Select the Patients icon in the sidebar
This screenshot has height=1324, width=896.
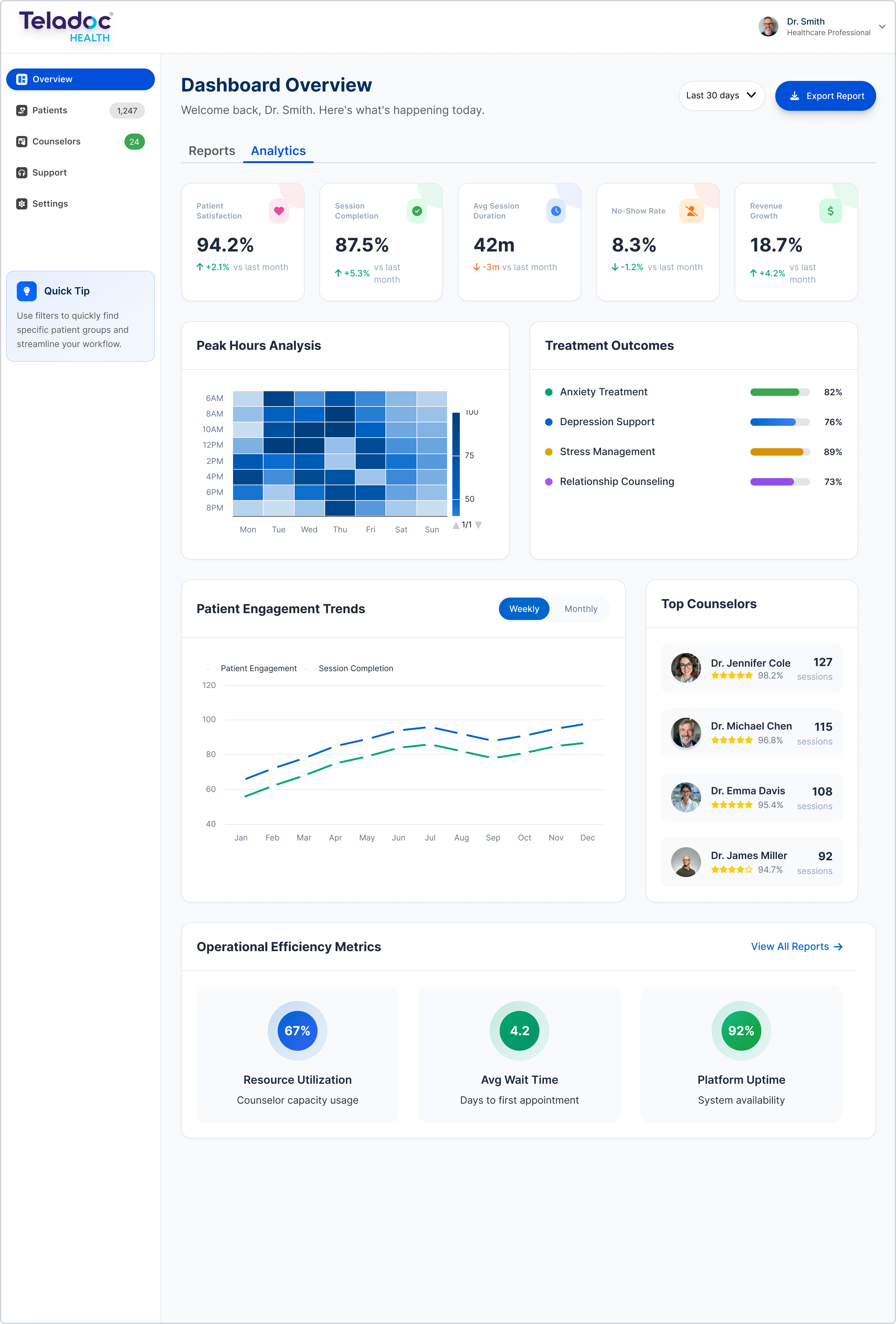(21, 110)
